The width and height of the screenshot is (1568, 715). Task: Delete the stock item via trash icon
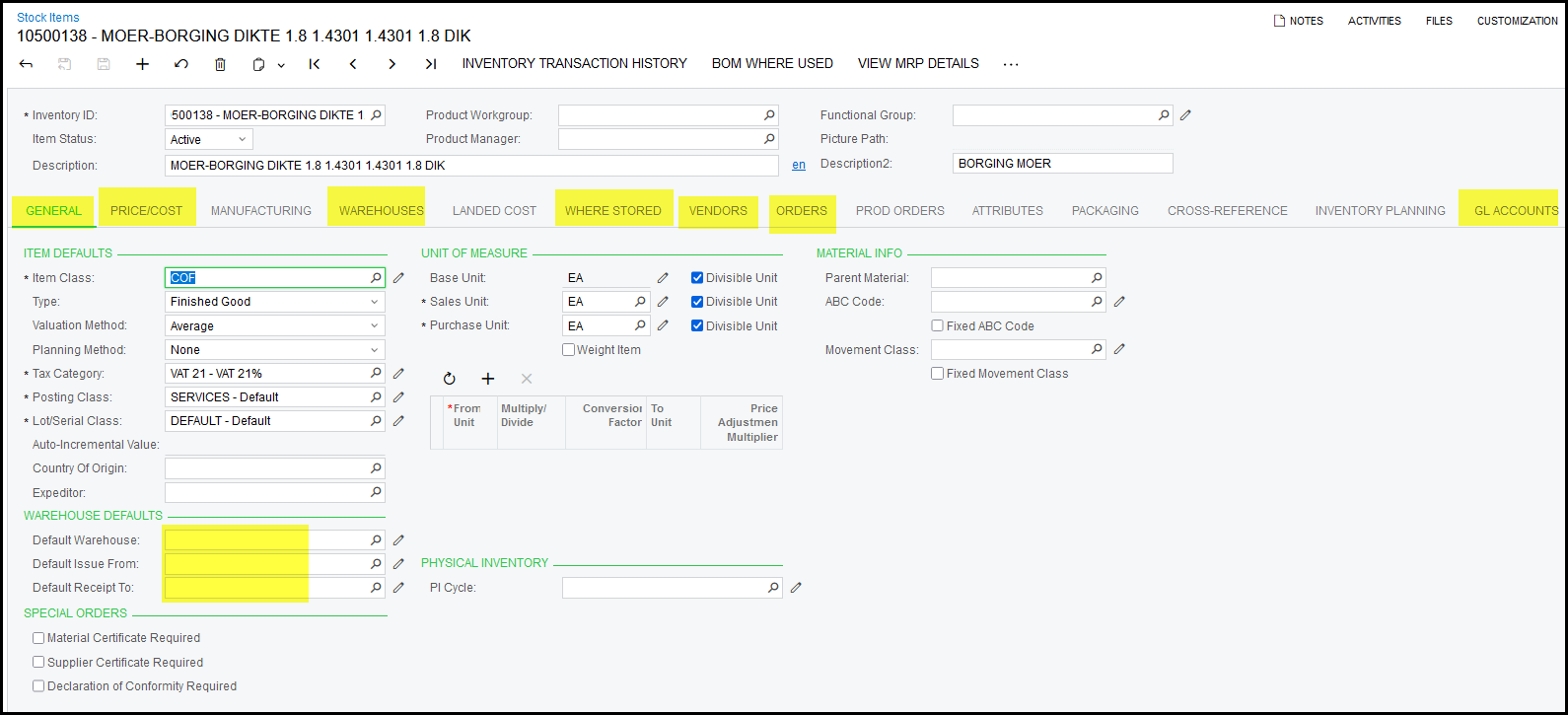[220, 64]
